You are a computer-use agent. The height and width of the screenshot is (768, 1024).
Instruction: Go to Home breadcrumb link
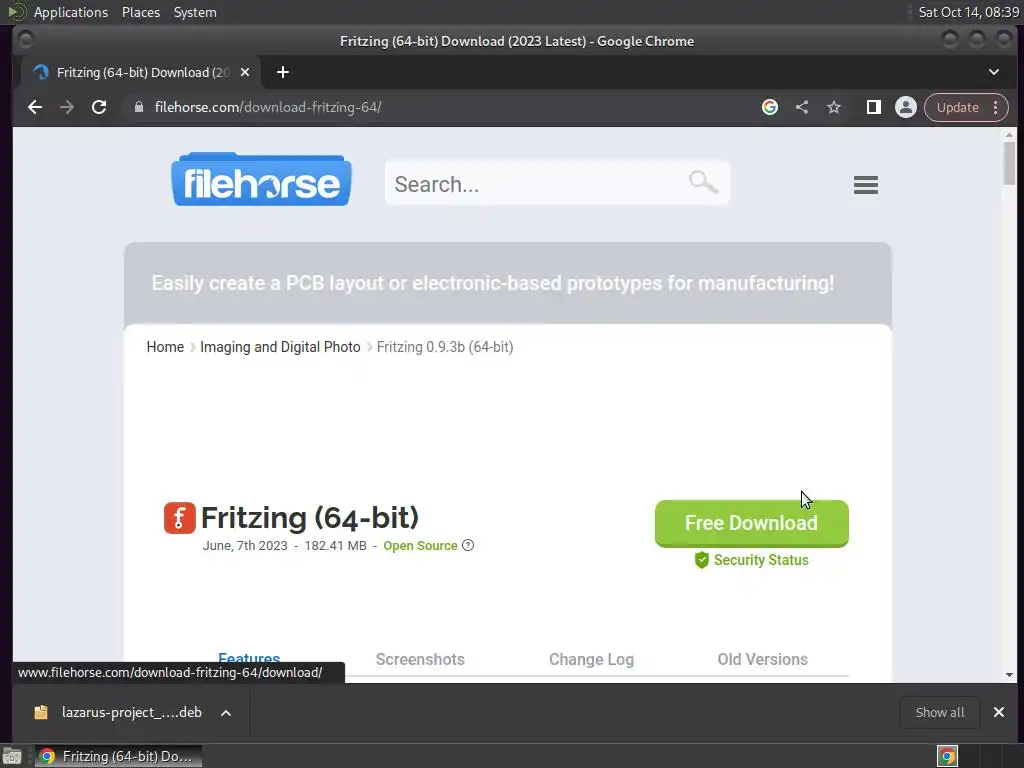(165, 347)
